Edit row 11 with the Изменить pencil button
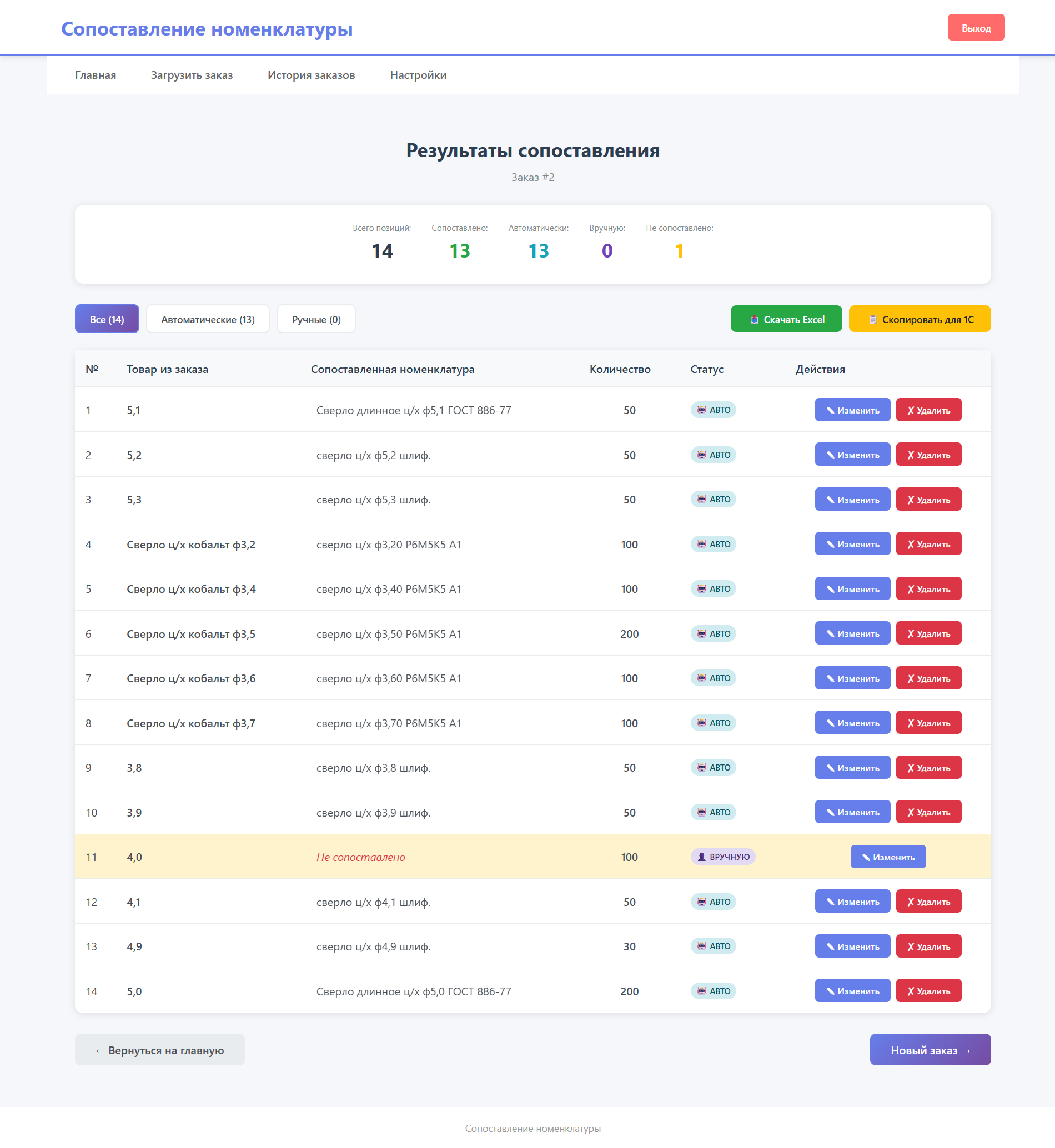1055x1148 pixels. click(x=888, y=857)
